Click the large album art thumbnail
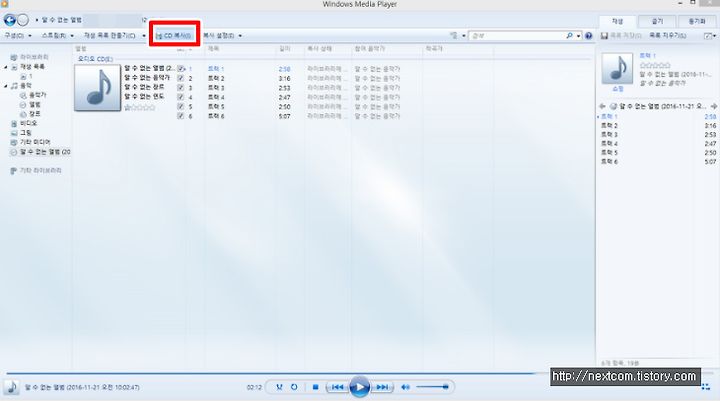The height and width of the screenshot is (401, 720). pyautogui.click(x=97, y=87)
